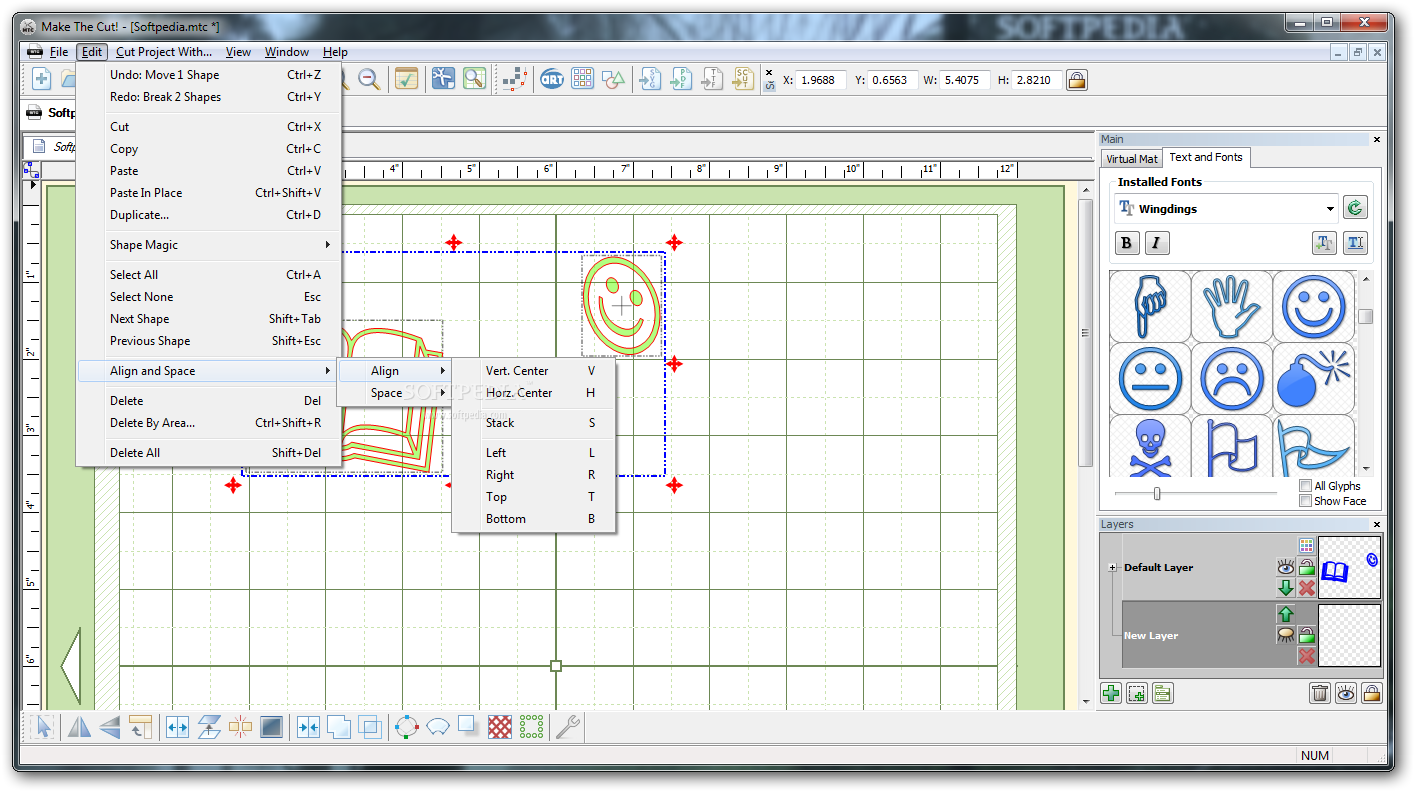1415x792 pixels.
Task: Open the View menu
Action: coord(238,52)
